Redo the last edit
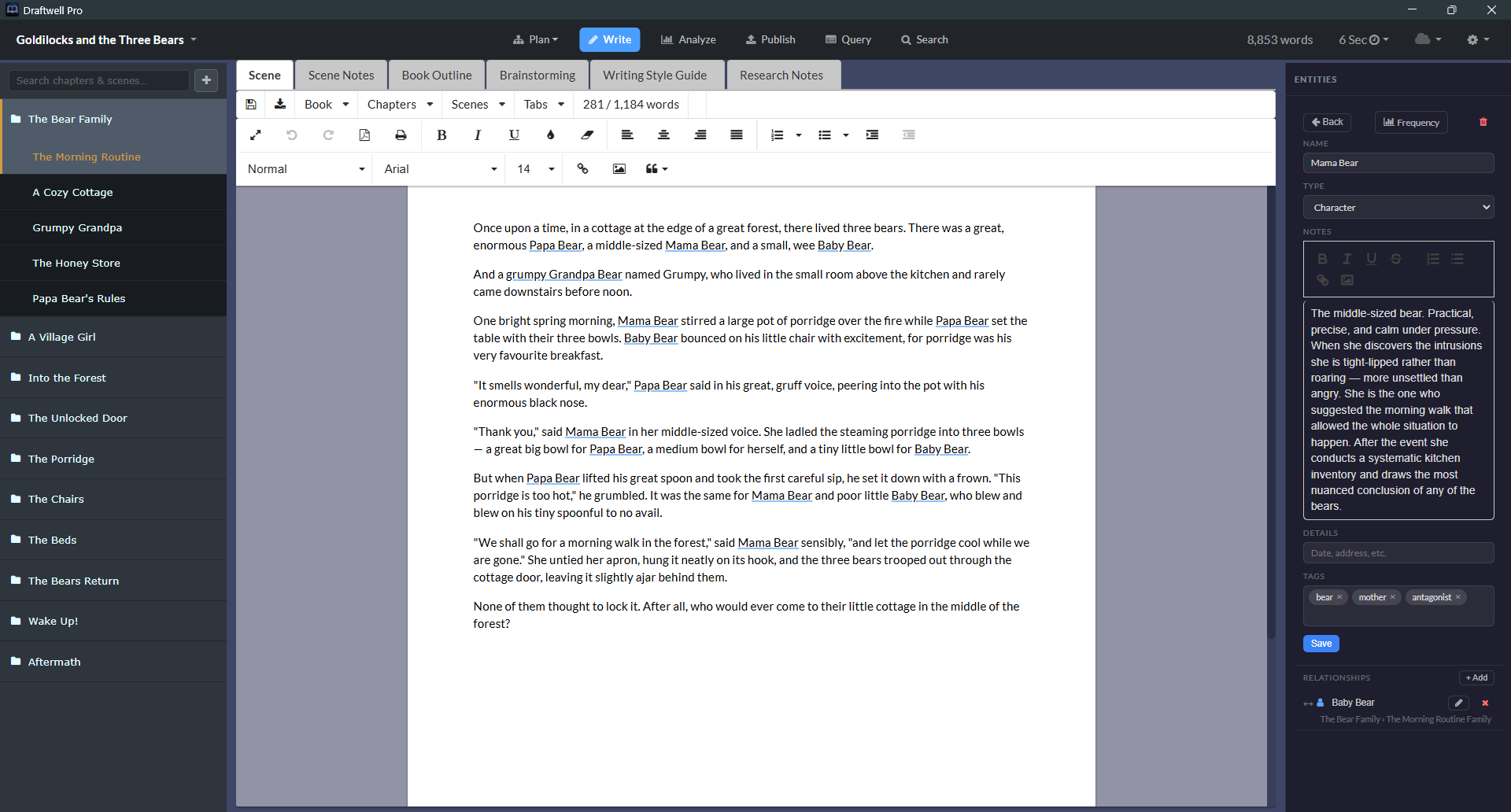1511x812 pixels. 328,135
